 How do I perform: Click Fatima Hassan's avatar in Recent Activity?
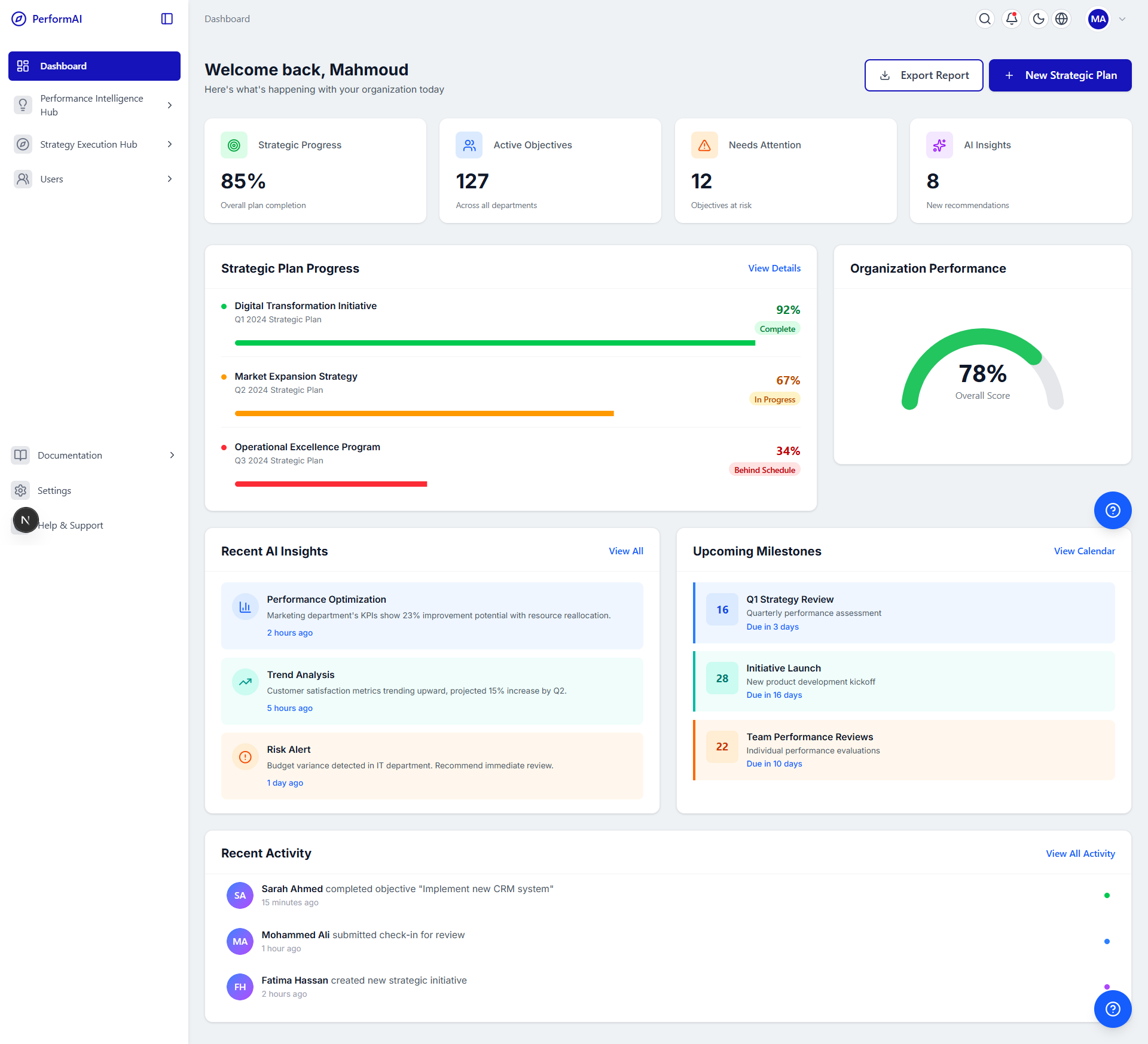tap(240, 987)
